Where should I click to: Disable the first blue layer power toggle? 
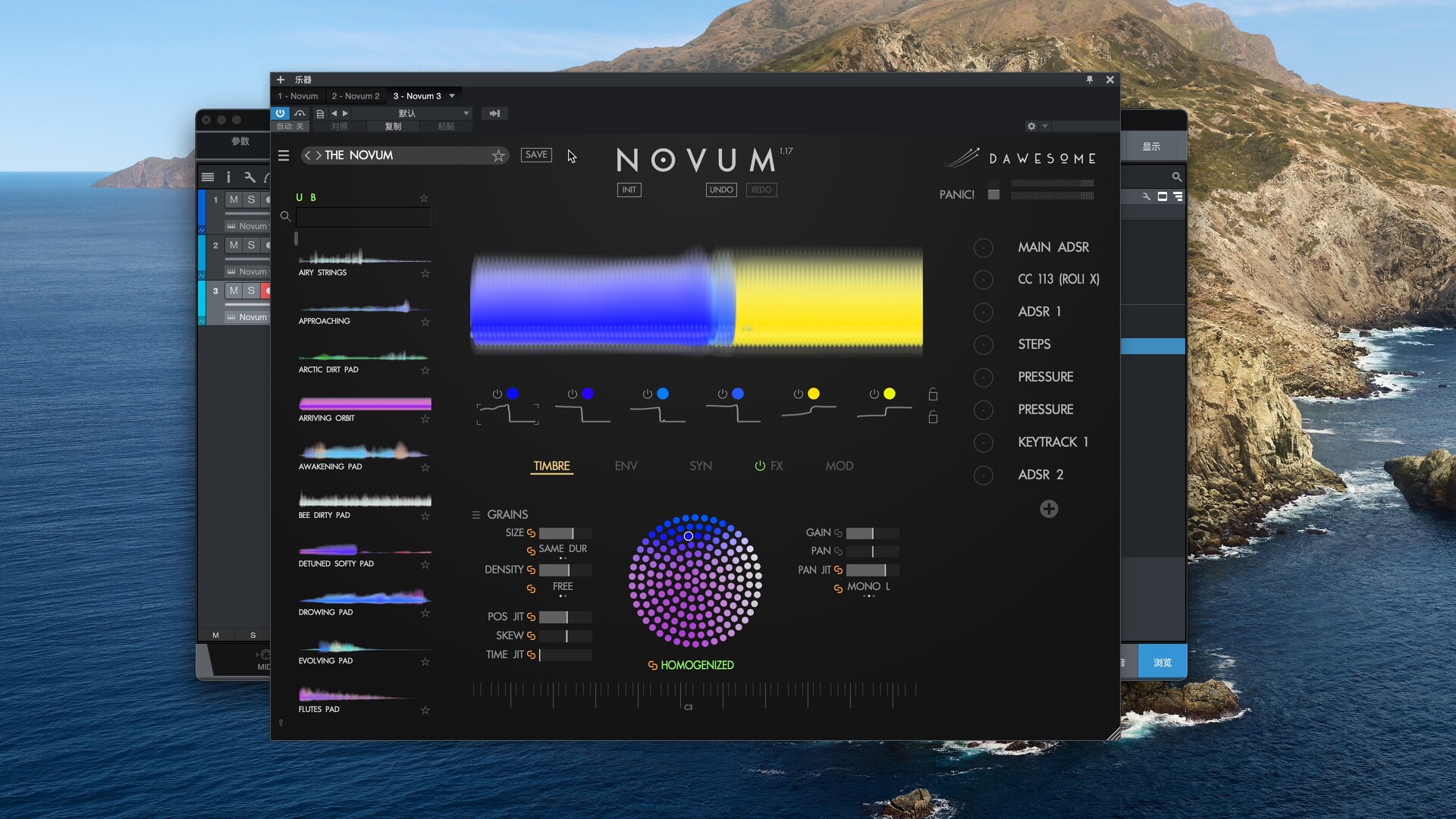pyautogui.click(x=497, y=394)
